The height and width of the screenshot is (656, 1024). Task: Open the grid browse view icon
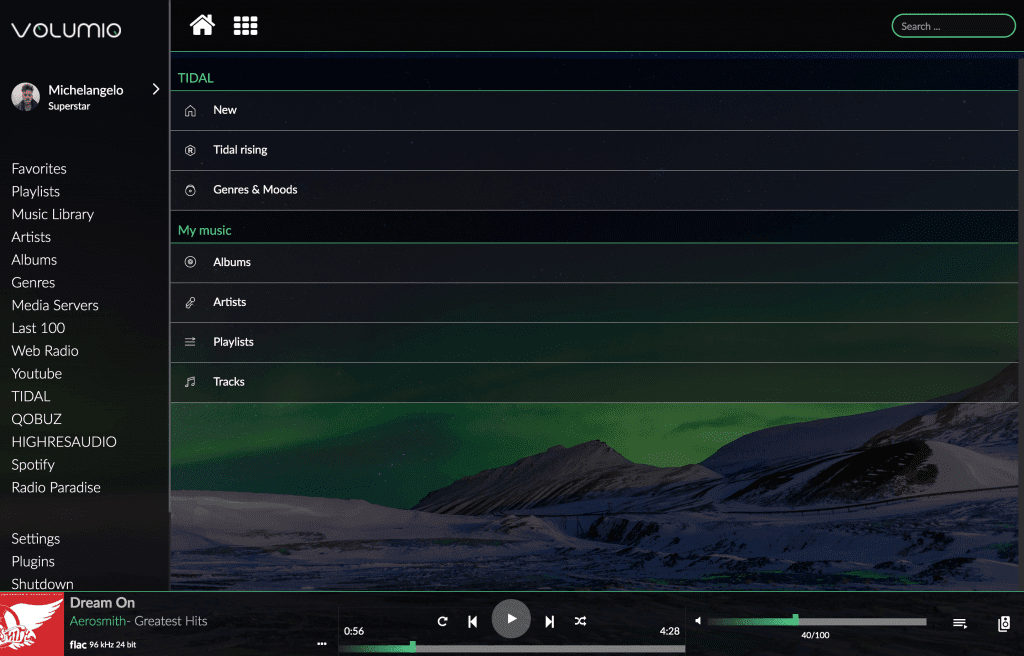click(x=245, y=25)
